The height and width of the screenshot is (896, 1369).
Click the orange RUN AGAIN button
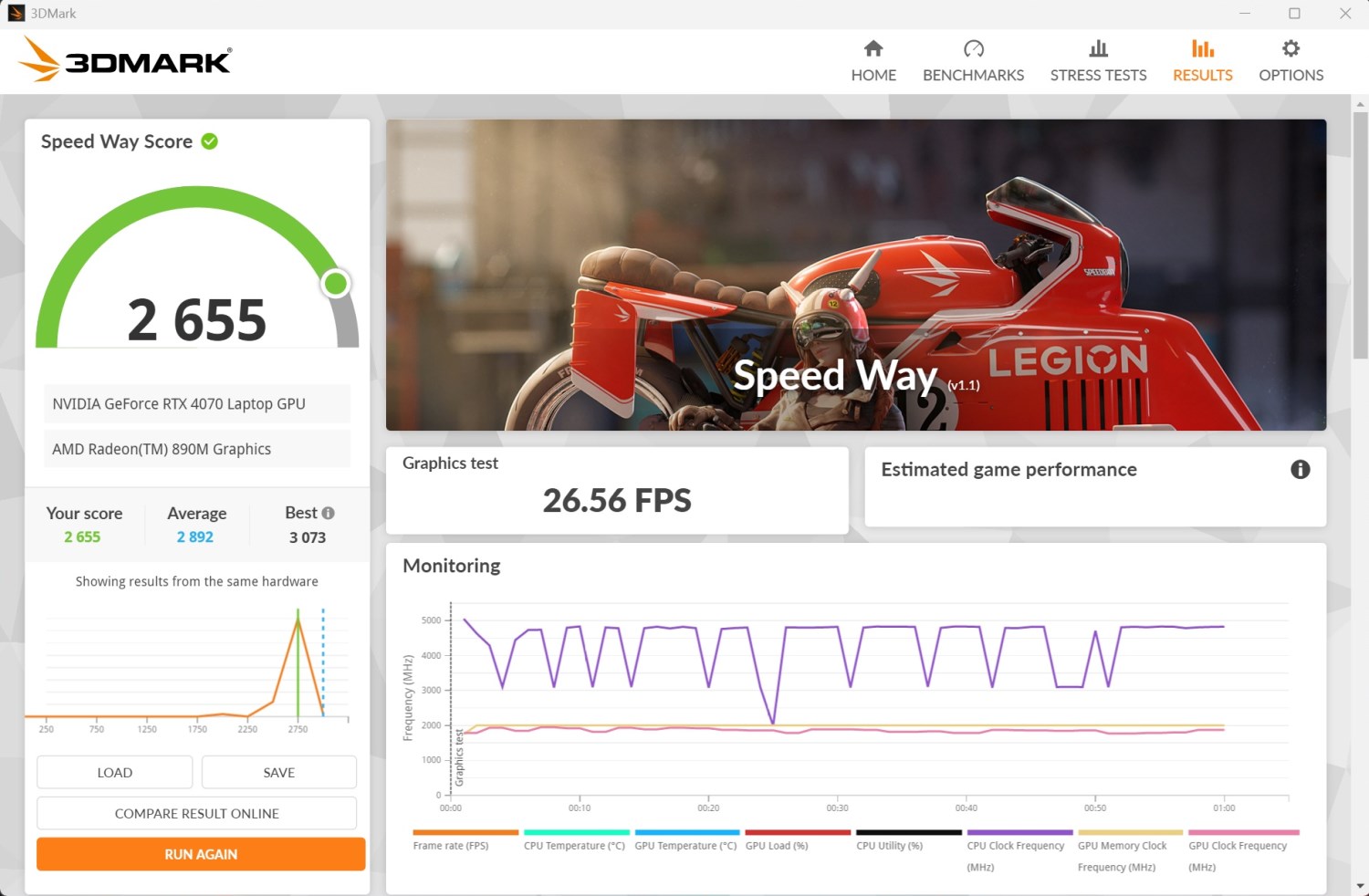201,854
